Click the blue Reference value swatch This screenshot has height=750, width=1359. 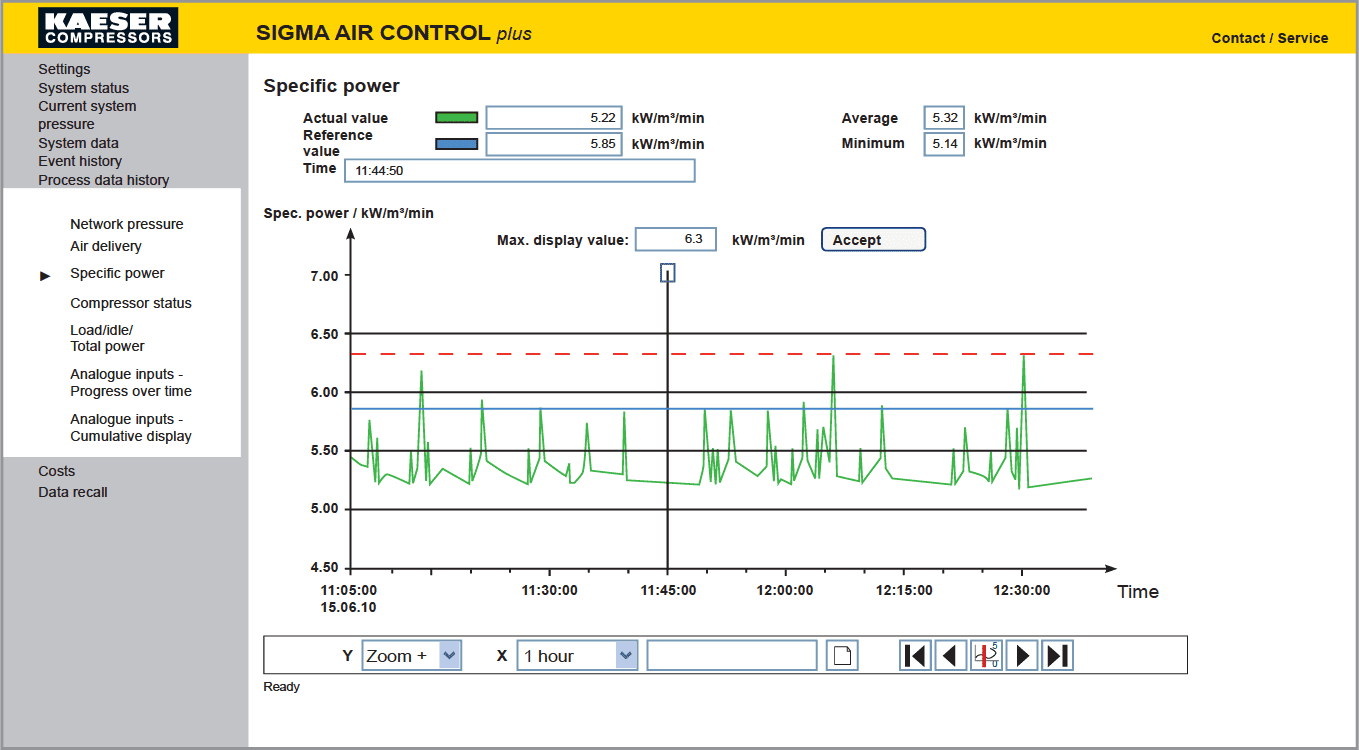tap(456, 144)
